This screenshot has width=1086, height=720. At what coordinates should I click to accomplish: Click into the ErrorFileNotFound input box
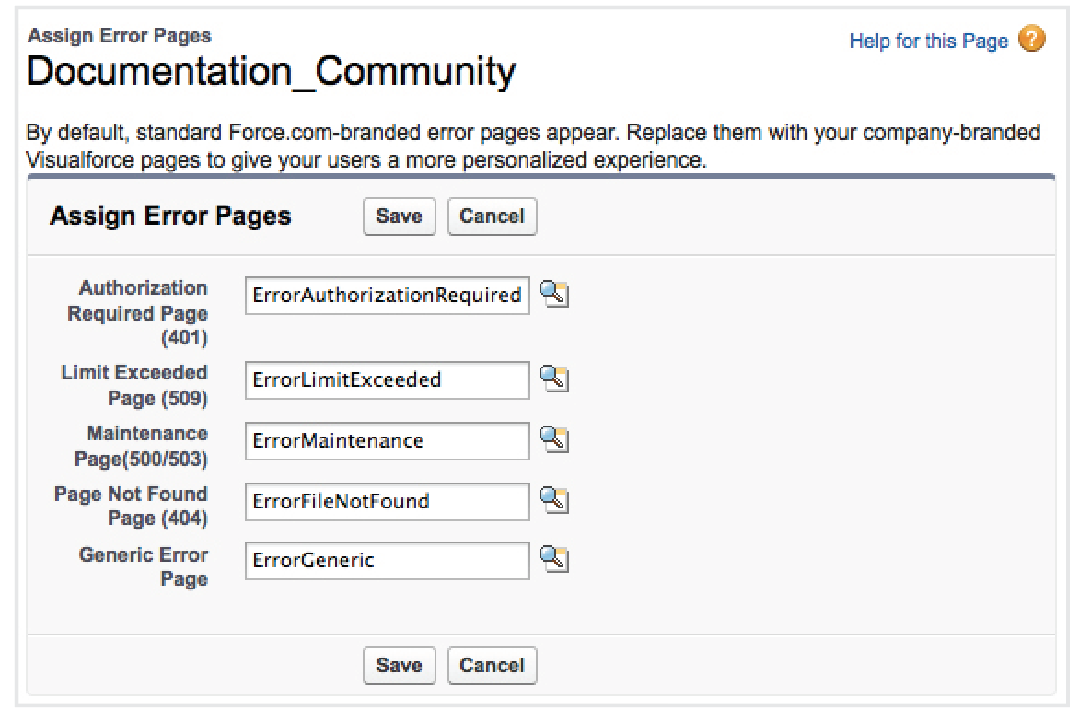point(387,501)
